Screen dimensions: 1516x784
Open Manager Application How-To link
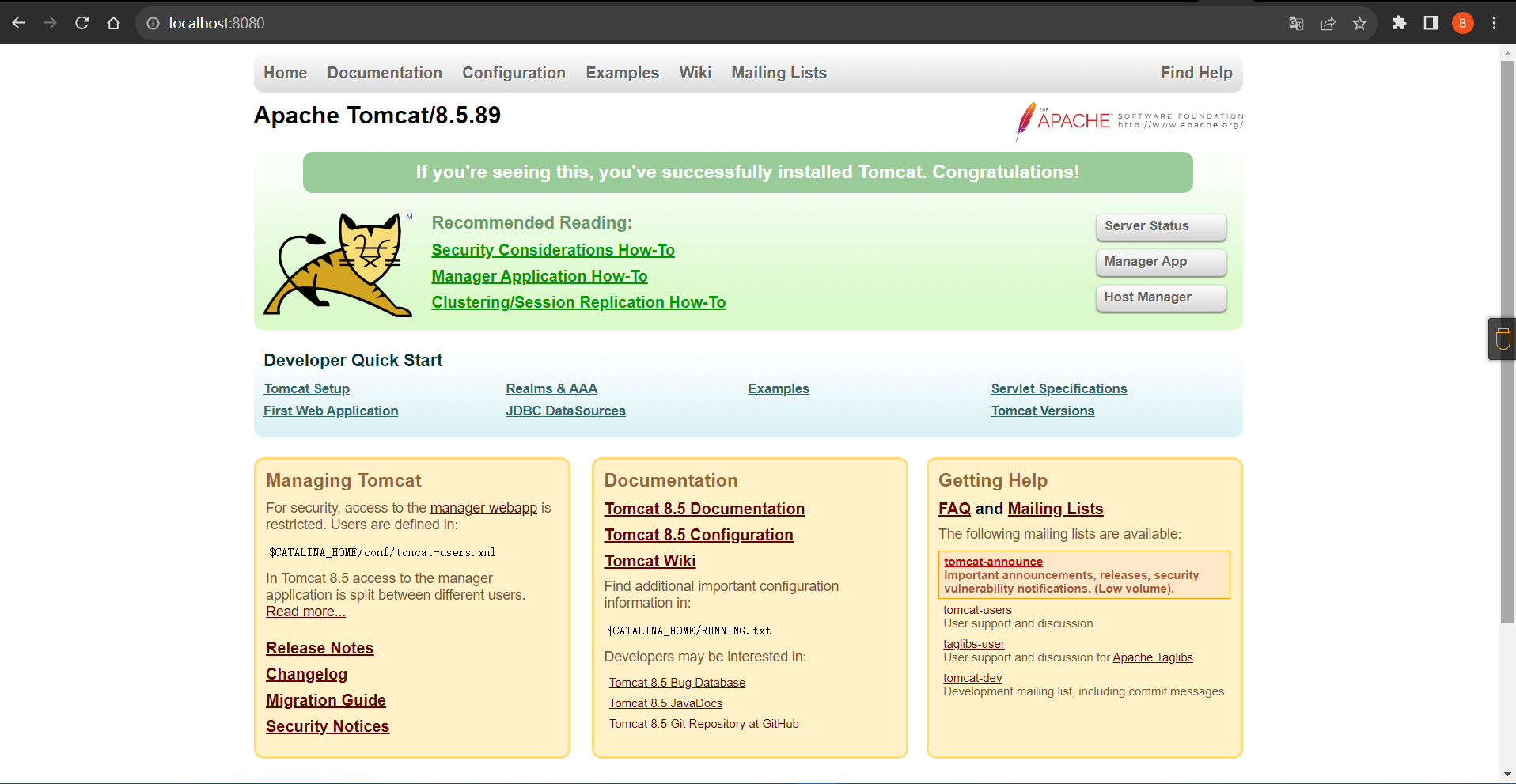pos(540,276)
